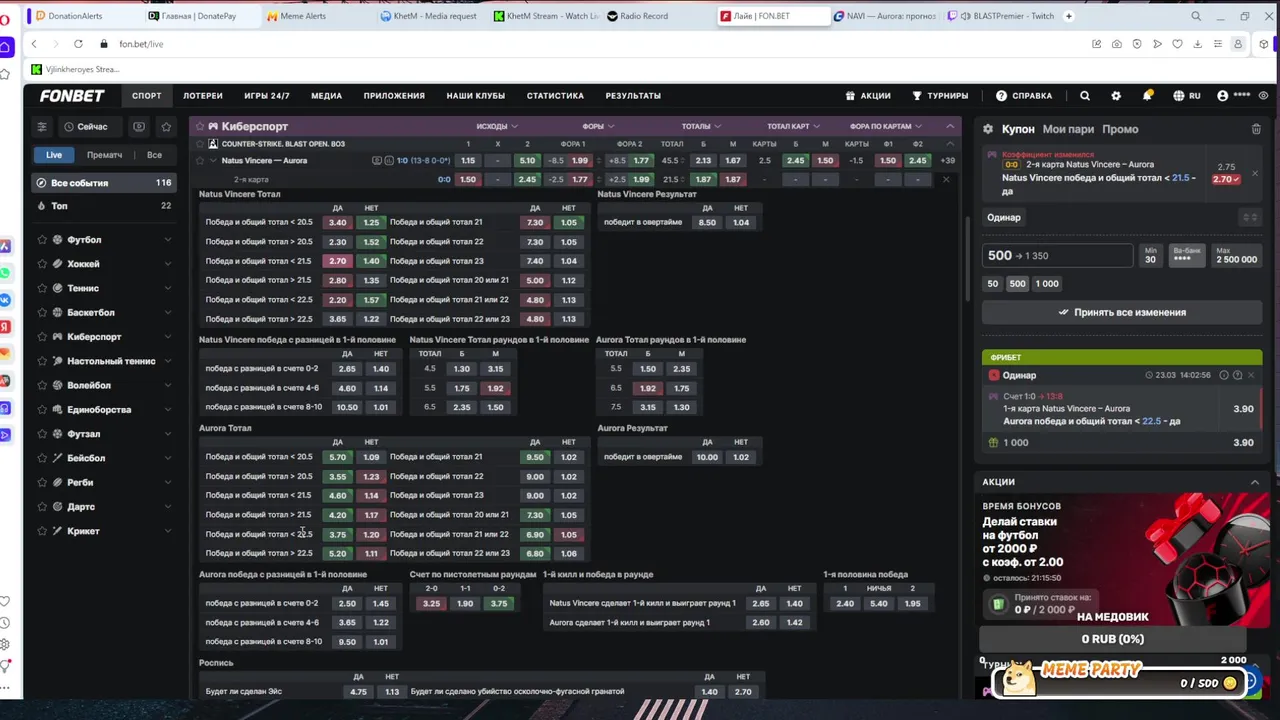Open the Тотал карт column dropdown
This screenshot has width=1280, height=720.
point(793,126)
